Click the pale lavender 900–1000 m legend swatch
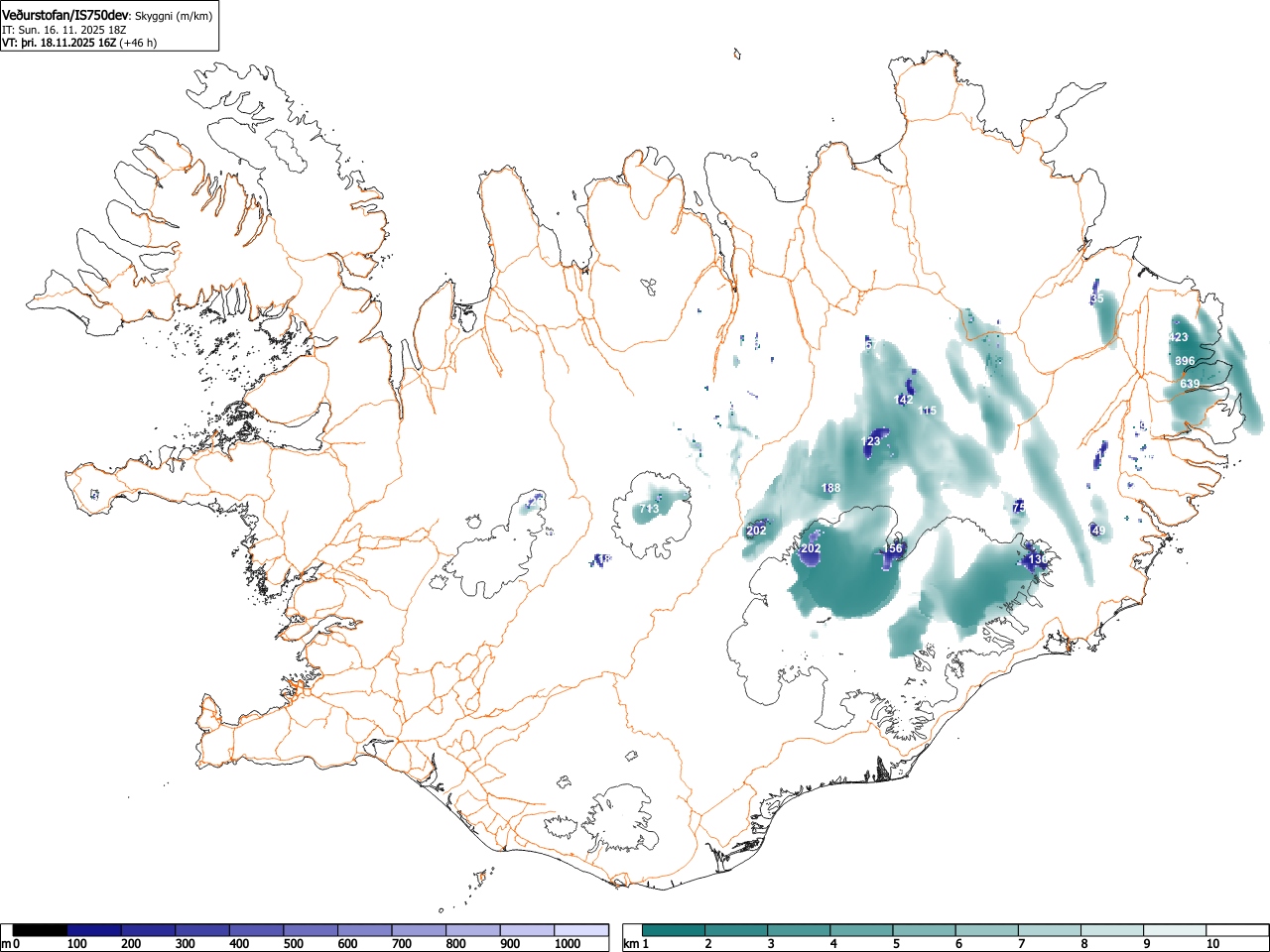The width and height of the screenshot is (1270, 952). tap(527, 930)
